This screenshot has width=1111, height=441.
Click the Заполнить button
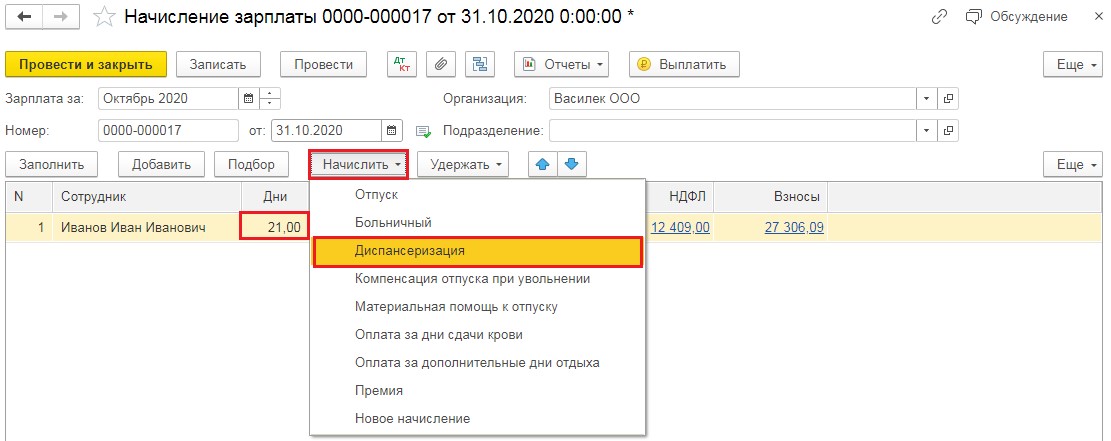(x=52, y=164)
